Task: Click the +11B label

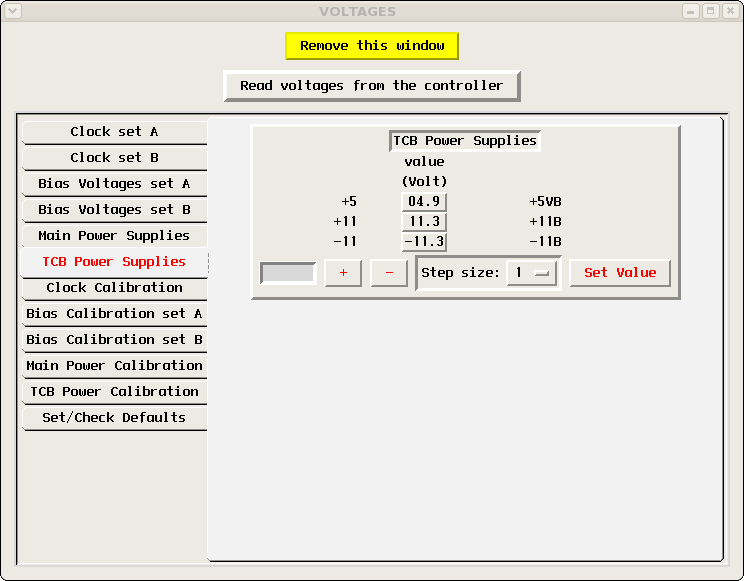Action: pos(546,222)
